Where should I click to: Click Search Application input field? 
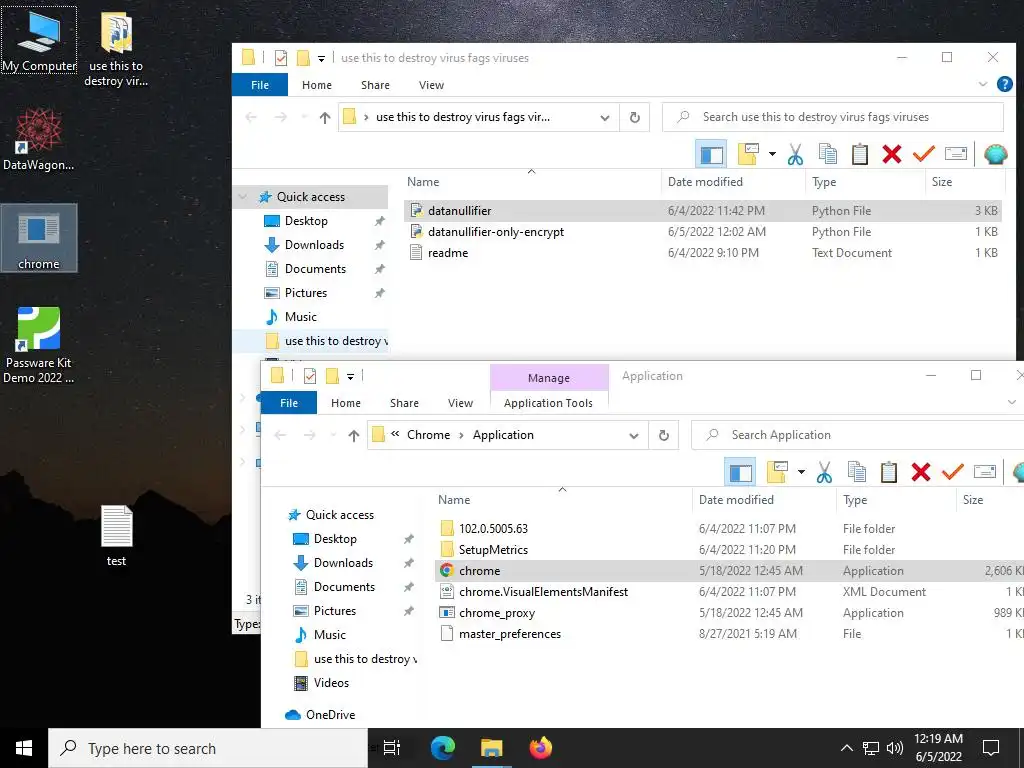click(x=857, y=435)
